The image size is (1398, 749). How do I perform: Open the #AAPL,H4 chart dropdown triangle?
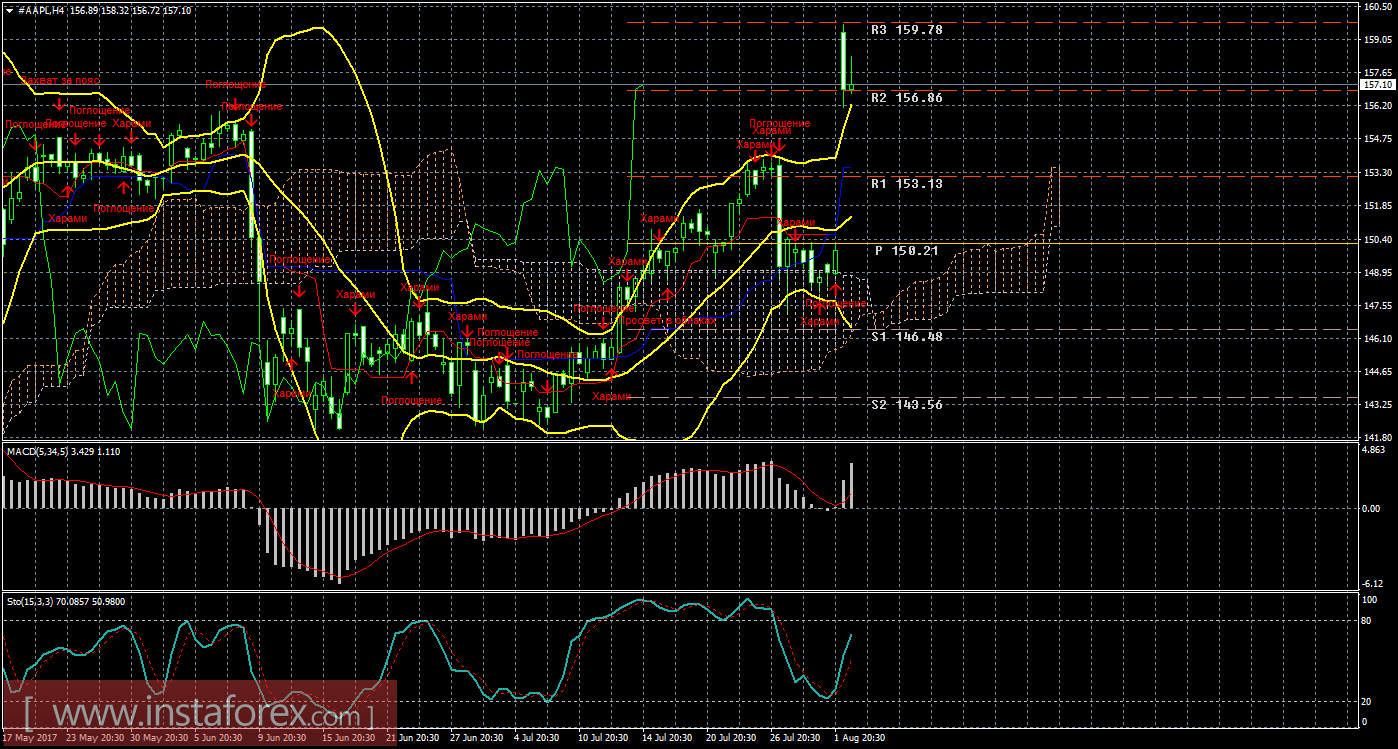9,9
